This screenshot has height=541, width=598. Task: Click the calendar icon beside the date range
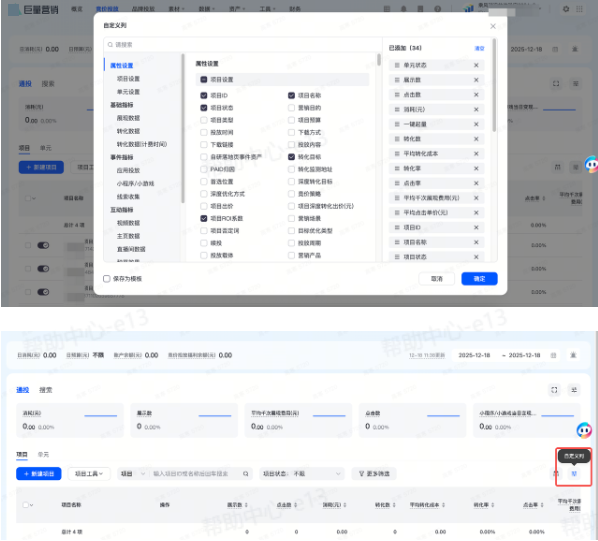click(553, 355)
